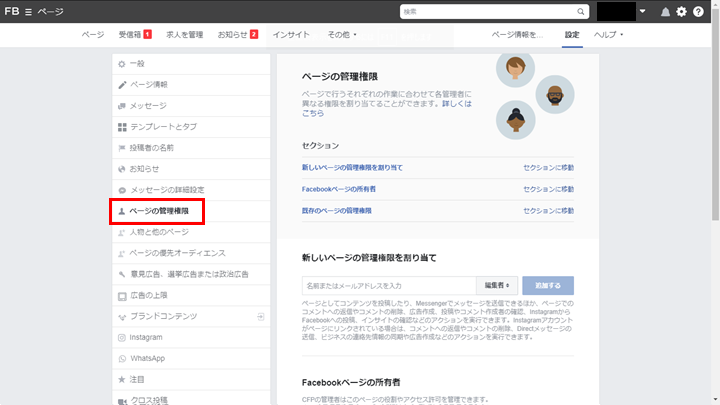This screenshot has height=405, width=720.
Task: Click the 一般 gear icon in sidebar
Action: click(x=122, y=64)
